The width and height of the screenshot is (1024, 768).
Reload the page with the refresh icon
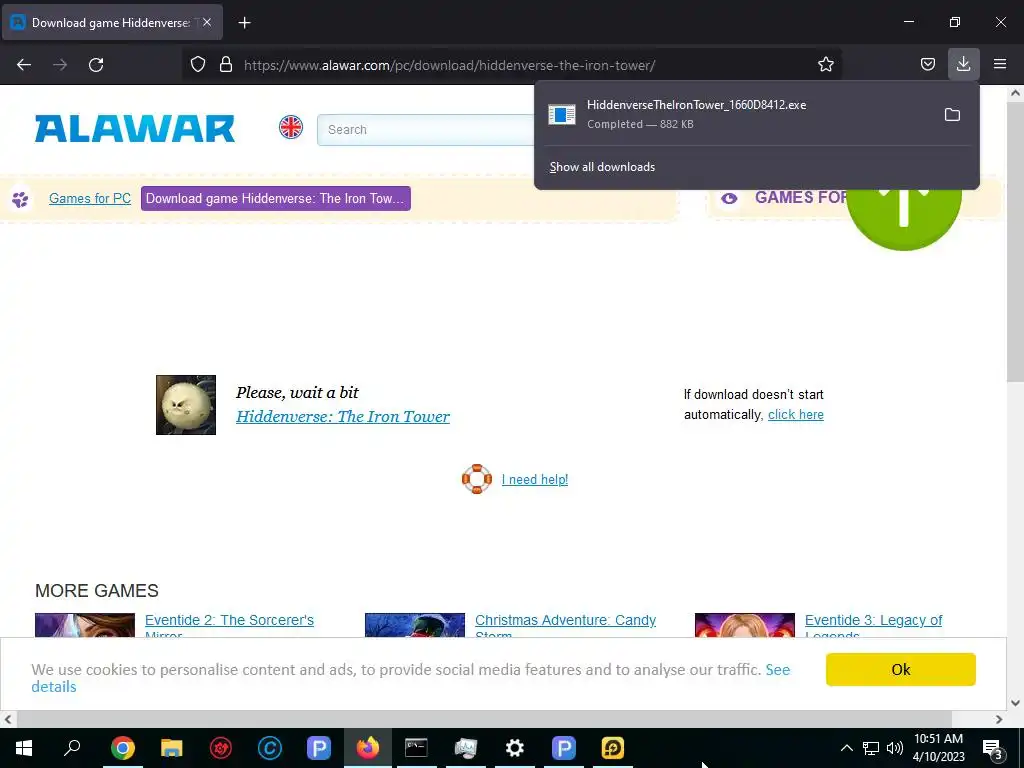click(96, 65)
